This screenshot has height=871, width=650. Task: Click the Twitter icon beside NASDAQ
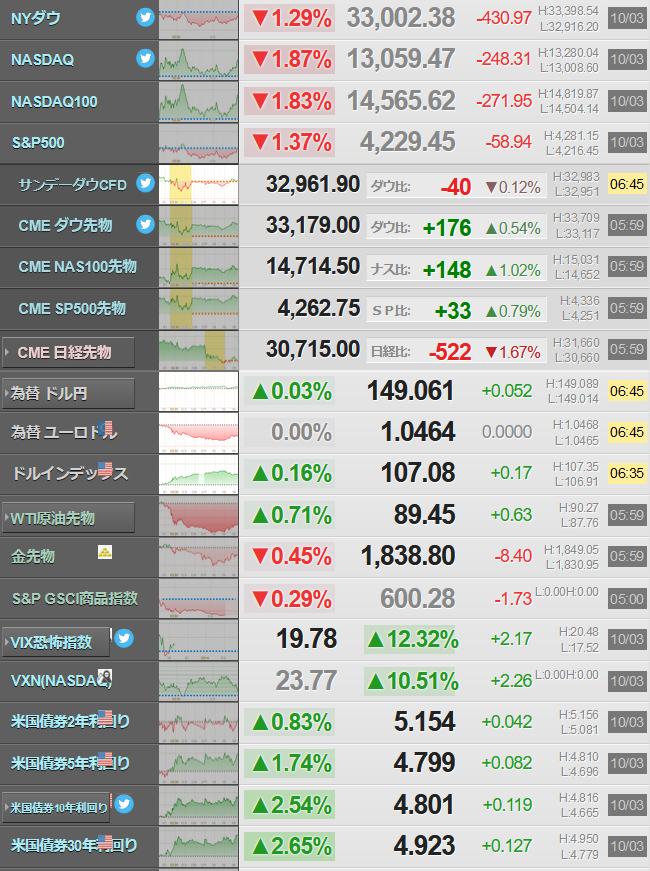[146, 58]
